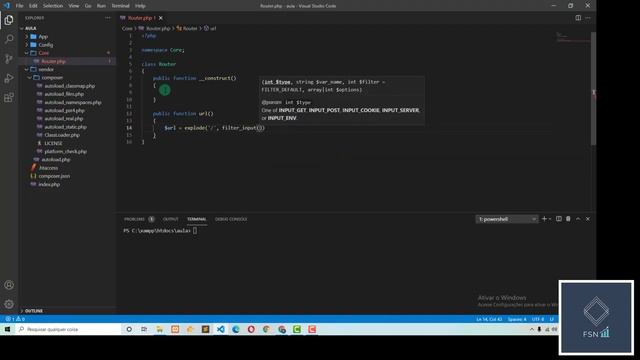The height and width of the screenshot is (360, 640).
Task: Open the launch profile arrow beside the plus icon
Action: [x=550, y=219]
